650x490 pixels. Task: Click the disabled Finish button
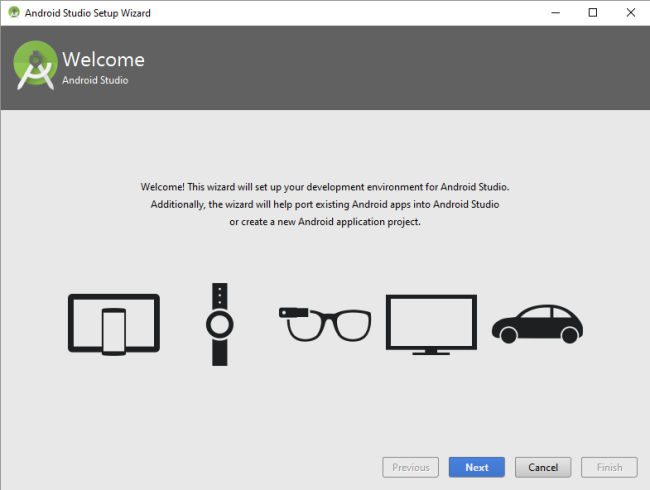click(609, 467)
